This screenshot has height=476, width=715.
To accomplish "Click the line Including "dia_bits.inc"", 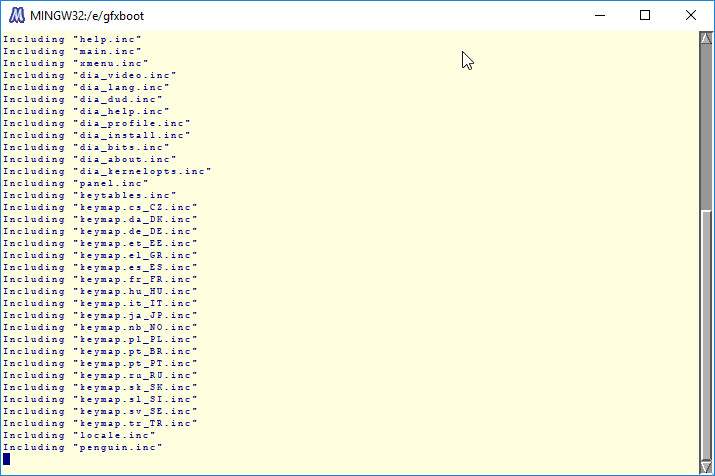I will pyautogui.click(x=86, y=147).
